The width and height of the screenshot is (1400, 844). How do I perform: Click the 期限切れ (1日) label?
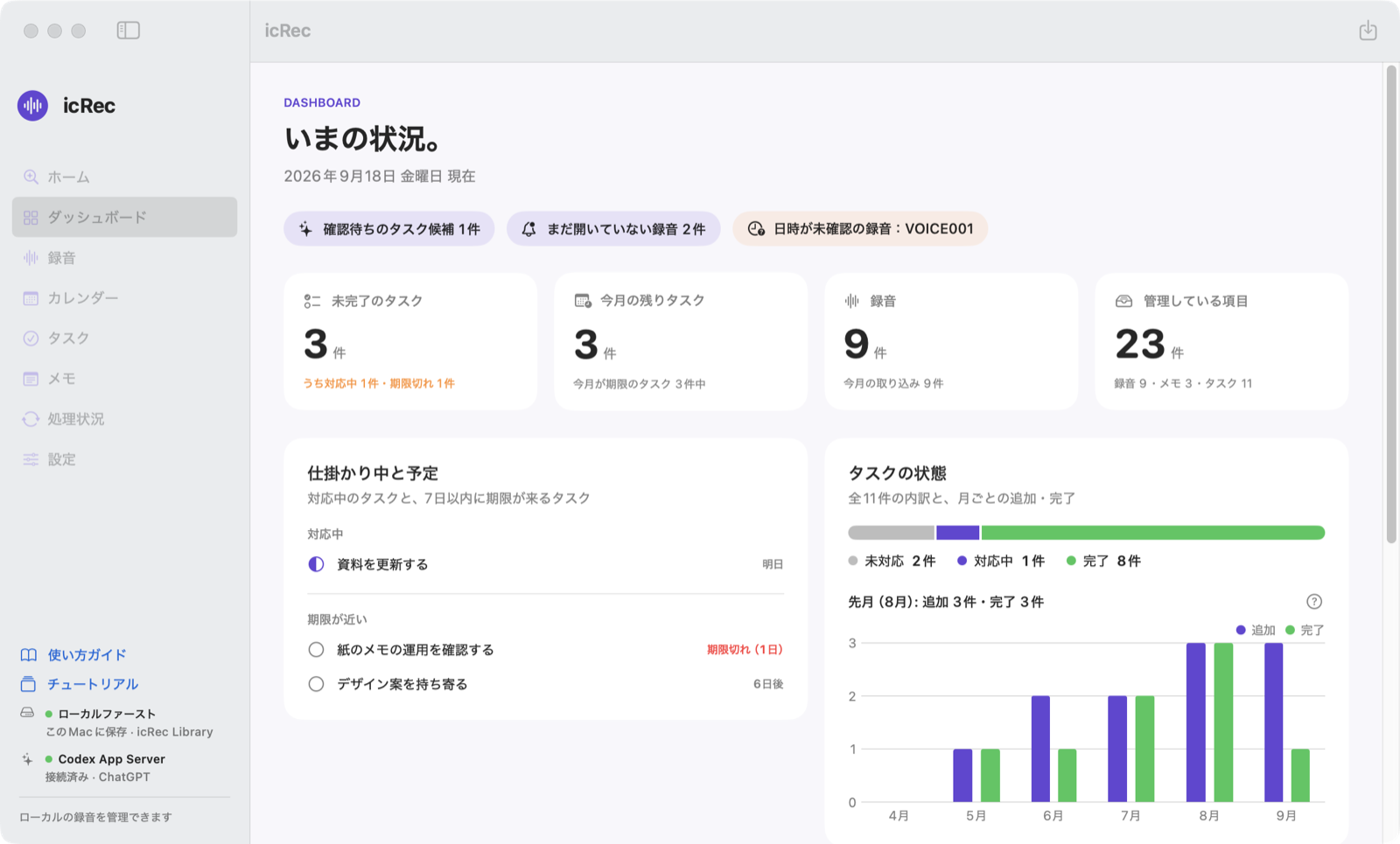(745, 650)
